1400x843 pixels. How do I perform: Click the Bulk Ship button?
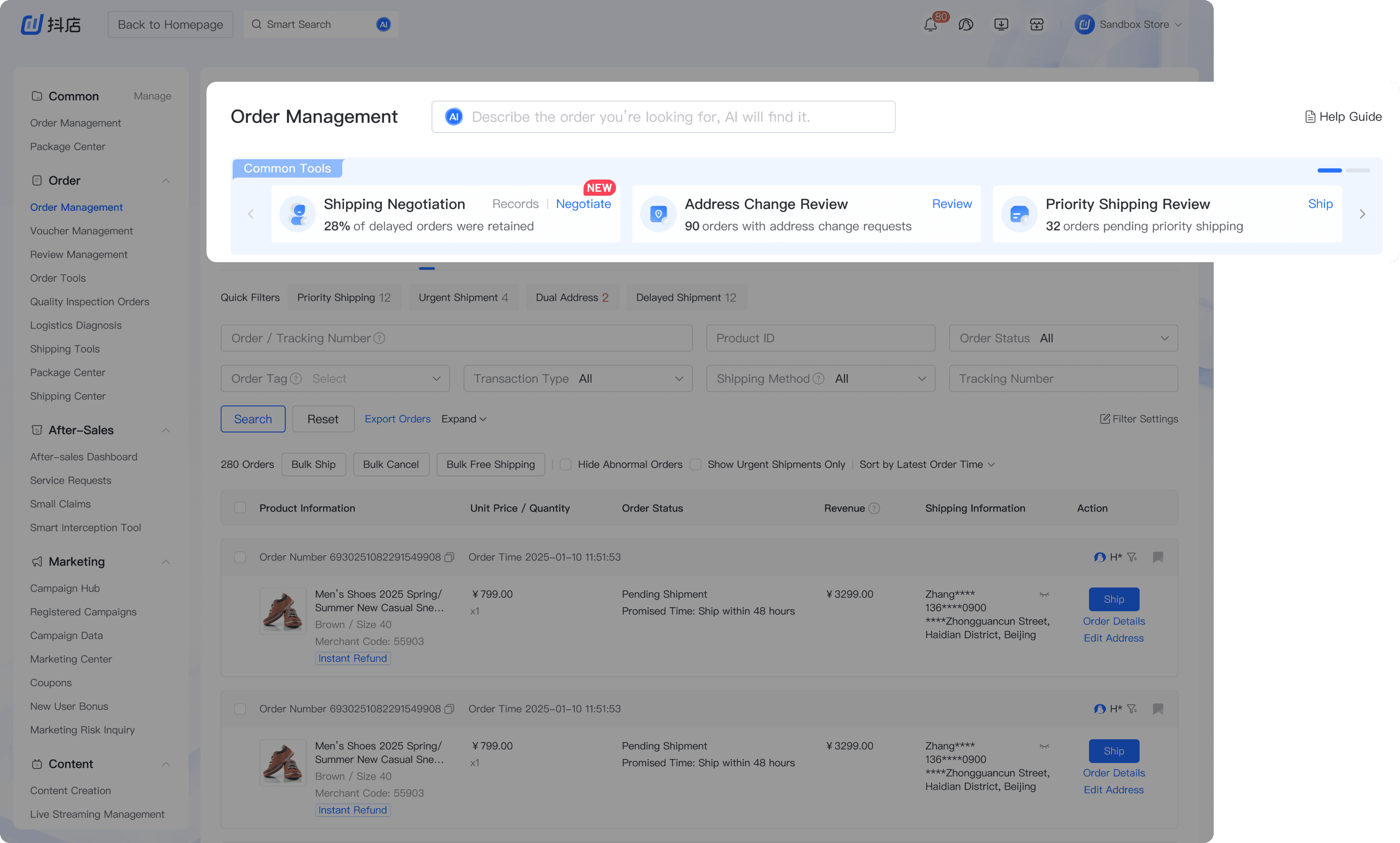coord(314,464)
